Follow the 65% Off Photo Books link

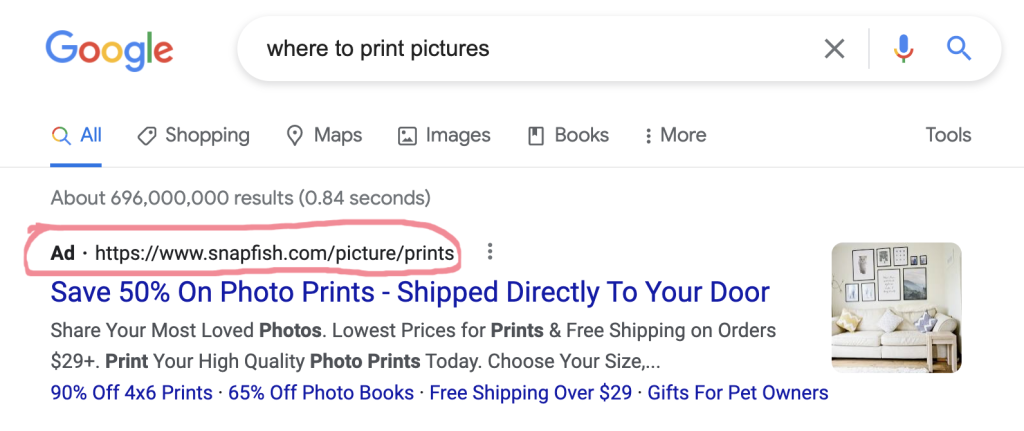tap(321, 393)
